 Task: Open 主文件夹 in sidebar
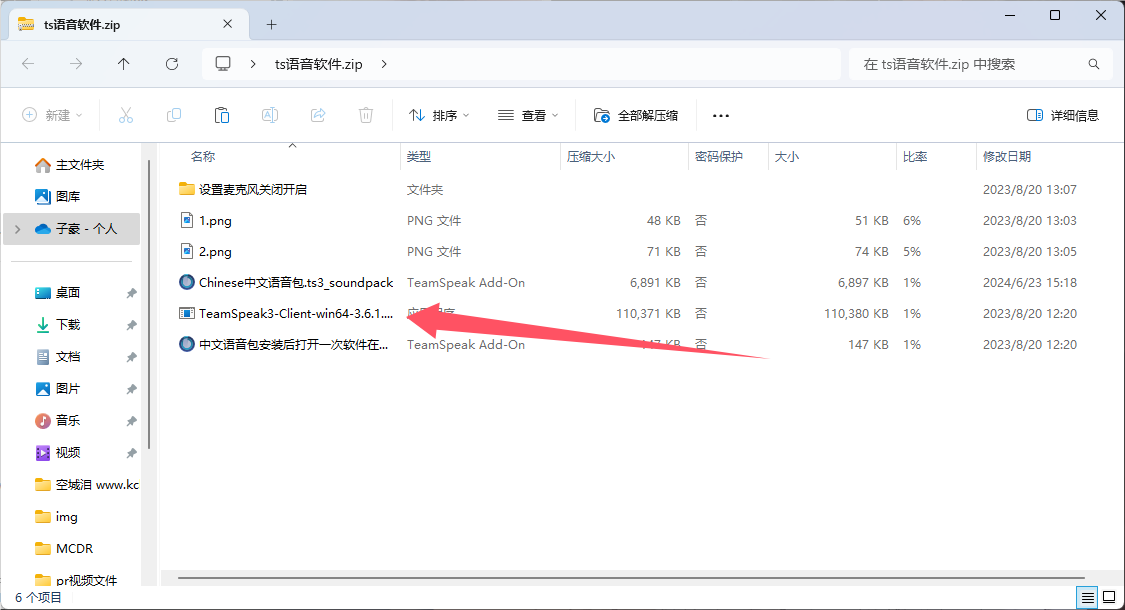pos(70,165)
